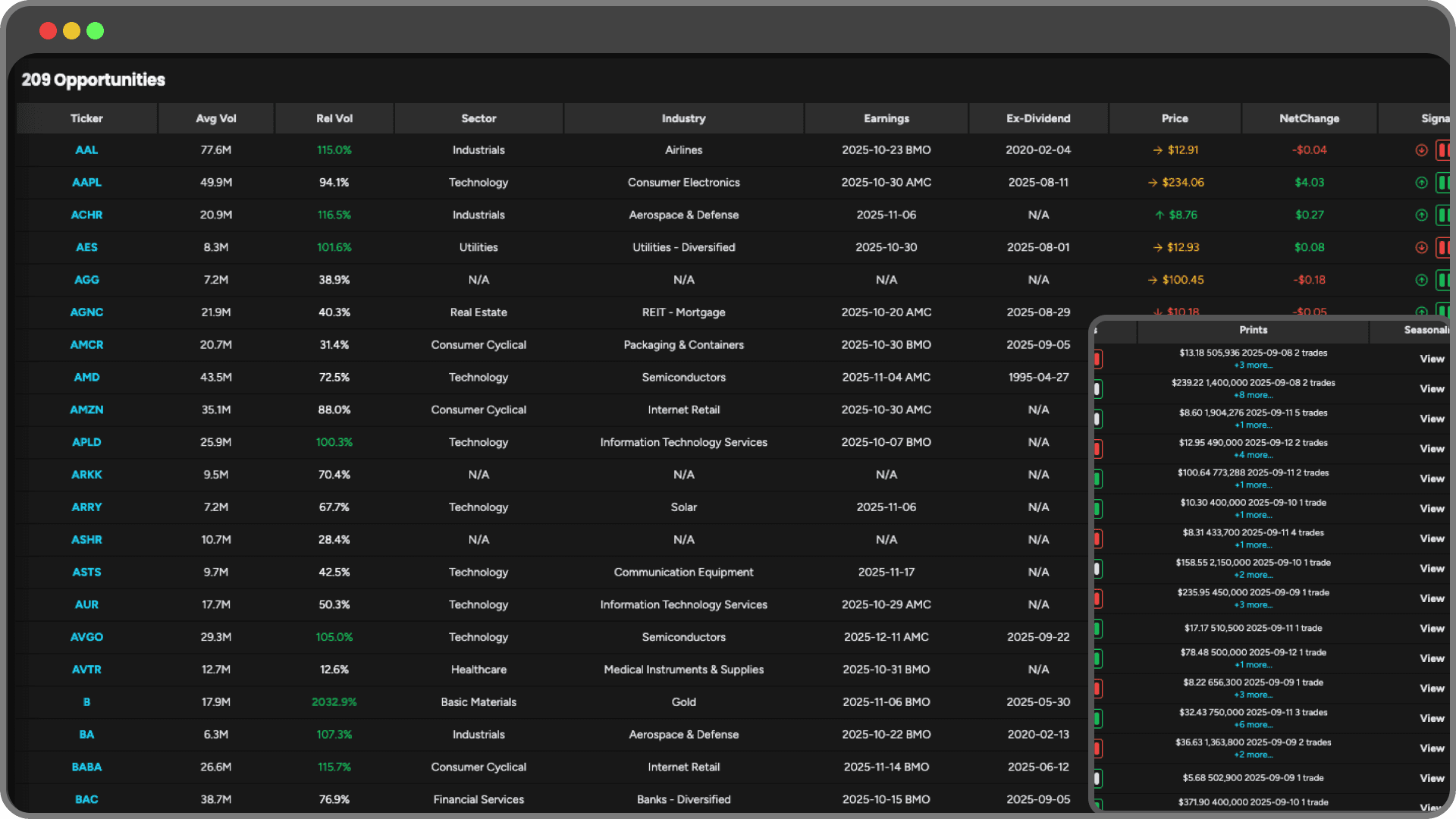Click the Ex-Dividend column header
1456x819 pixels.
click(1038, 118)
